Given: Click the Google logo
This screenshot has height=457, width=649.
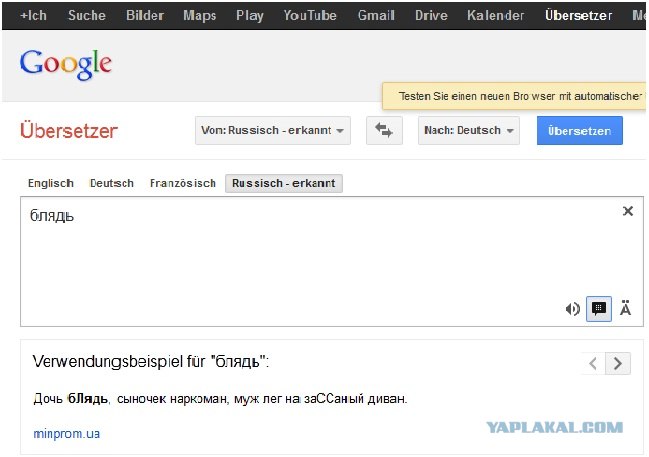Looking at the screenshot, I should point(66,64).
